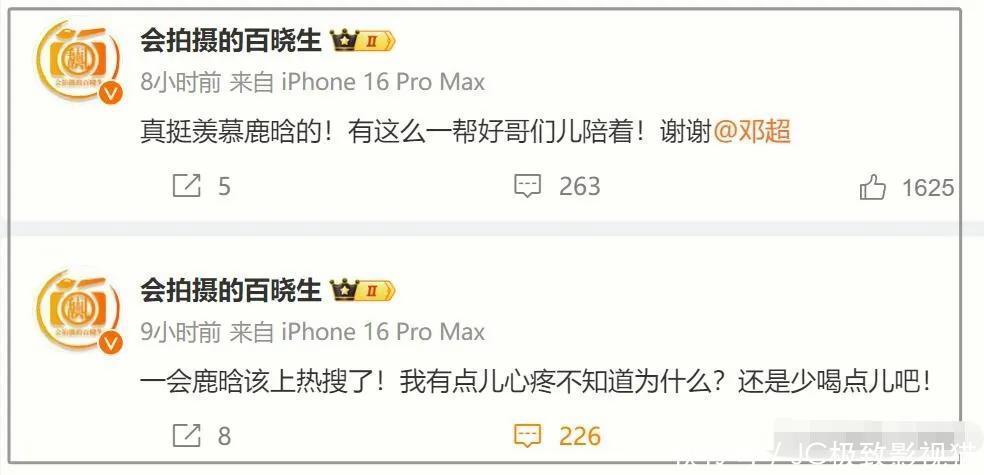Open comments icon beside 263
The height and width of the screenshot is (475, 984).
[527, 186]
